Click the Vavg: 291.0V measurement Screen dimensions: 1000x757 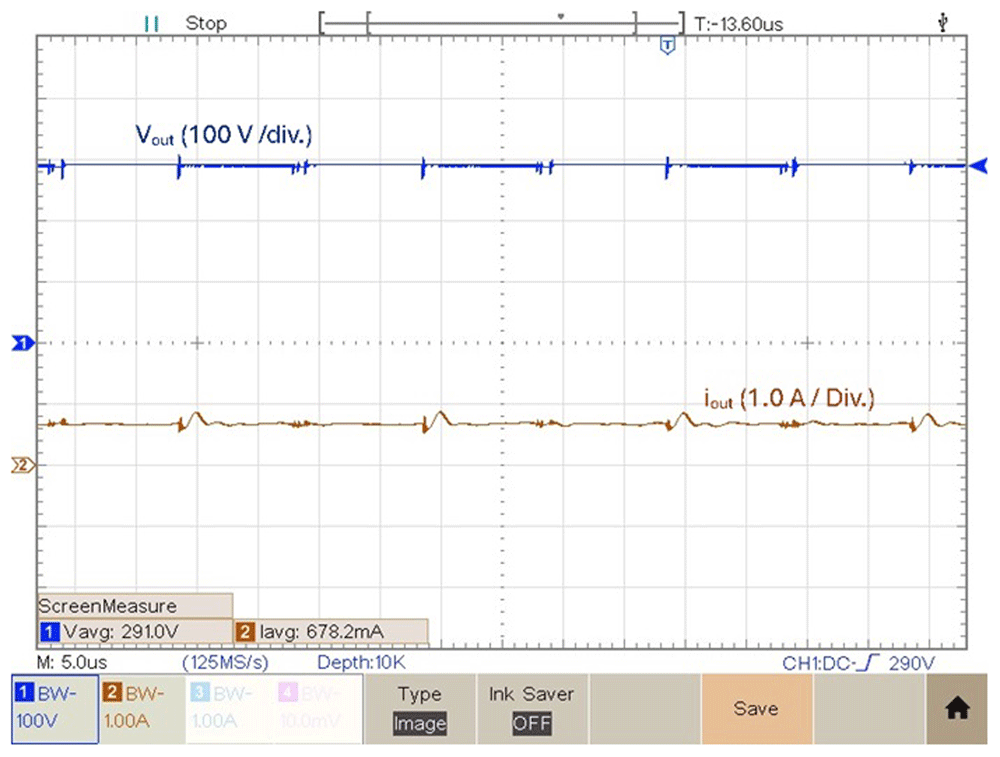pos(135,631)
